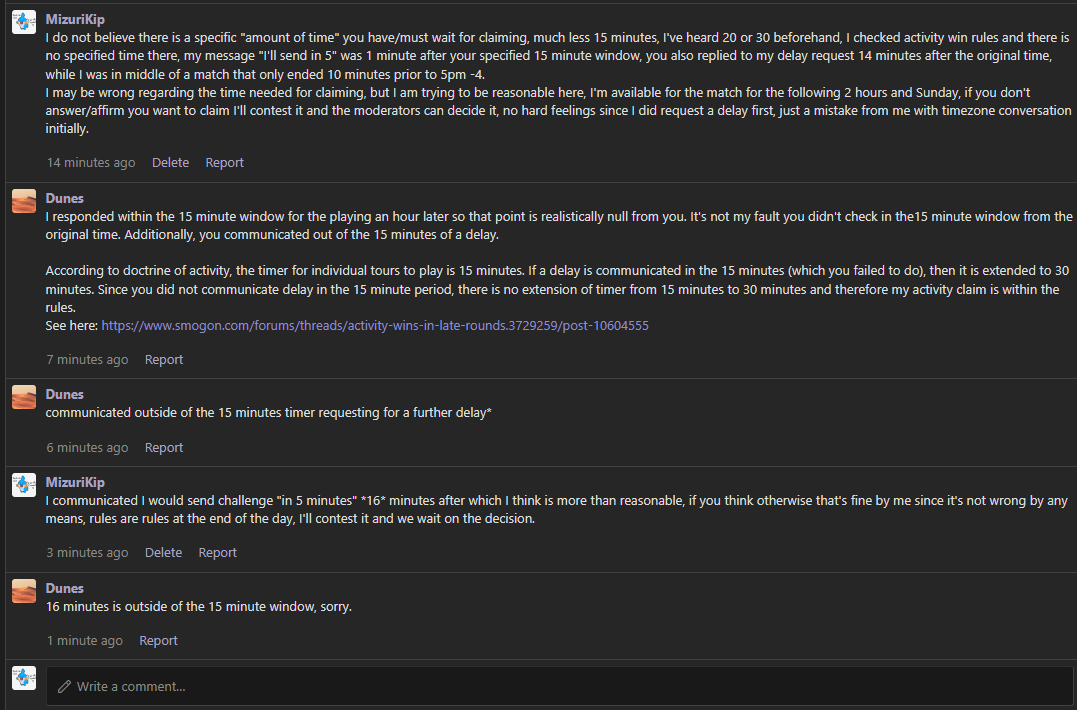
Task: Click Dunes' avatar on the 6 minutes ago comment
Action: pos(24,397)
